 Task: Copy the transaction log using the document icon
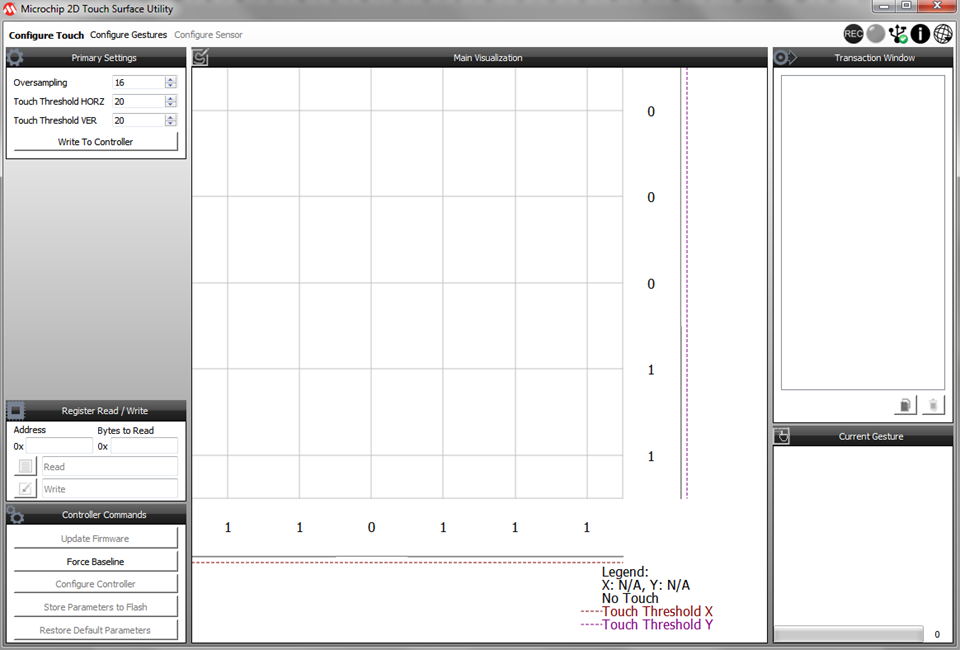pos(904,404)
